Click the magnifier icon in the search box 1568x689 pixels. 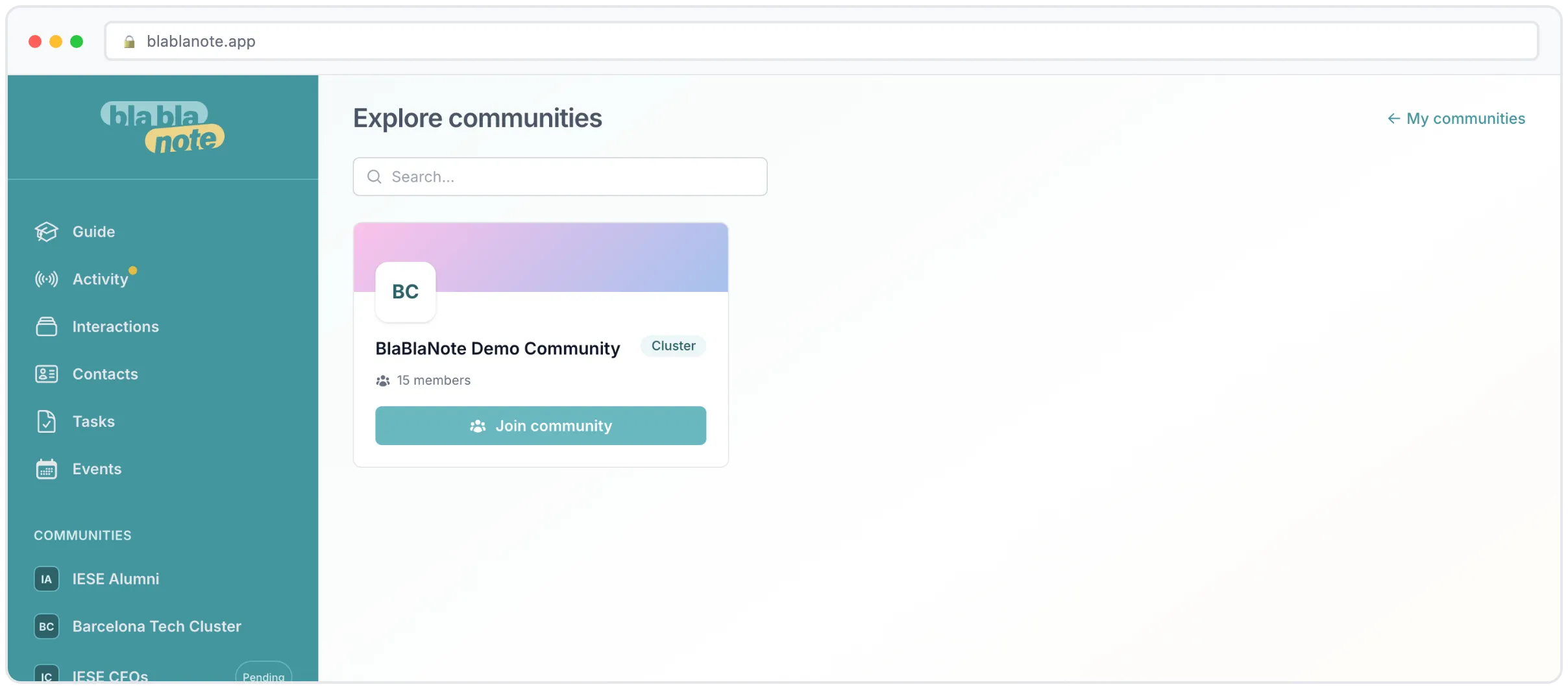click(374, 176)
